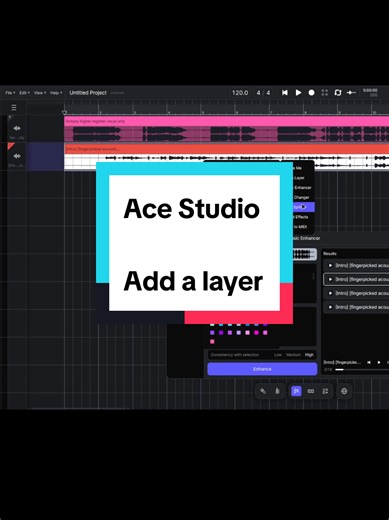Image resolution: width=389 pixels, height=520 pixels.
Task: Click the purple Enhance button
Action: (262, 369)
